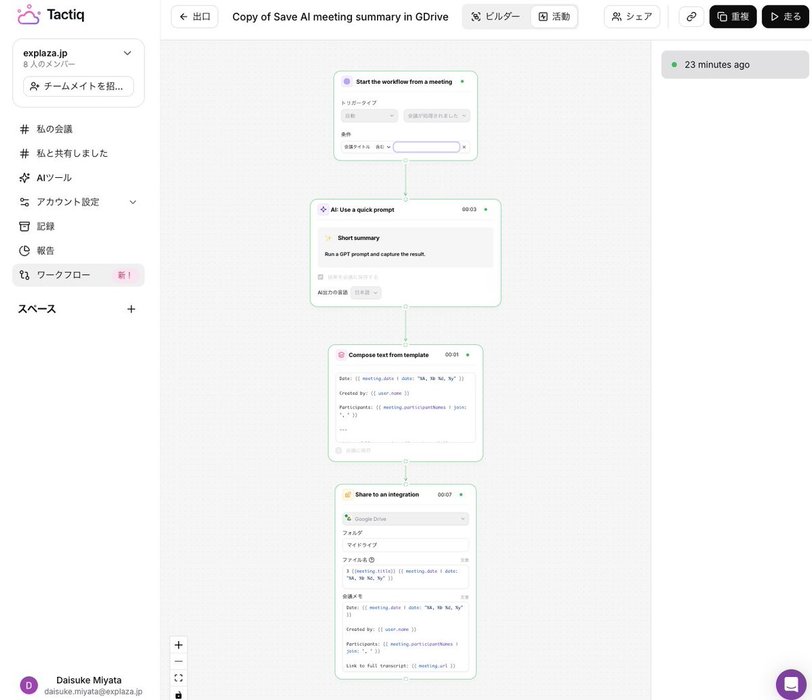This screenshot has height=700, width=812.
Task: Select the Short summary prompt card
Action: (x=405, y=246)
